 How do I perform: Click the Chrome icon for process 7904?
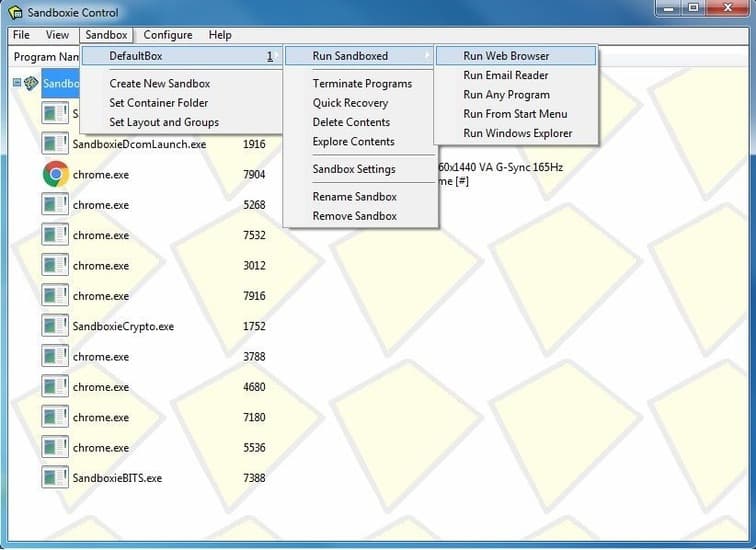coord(55,174)
